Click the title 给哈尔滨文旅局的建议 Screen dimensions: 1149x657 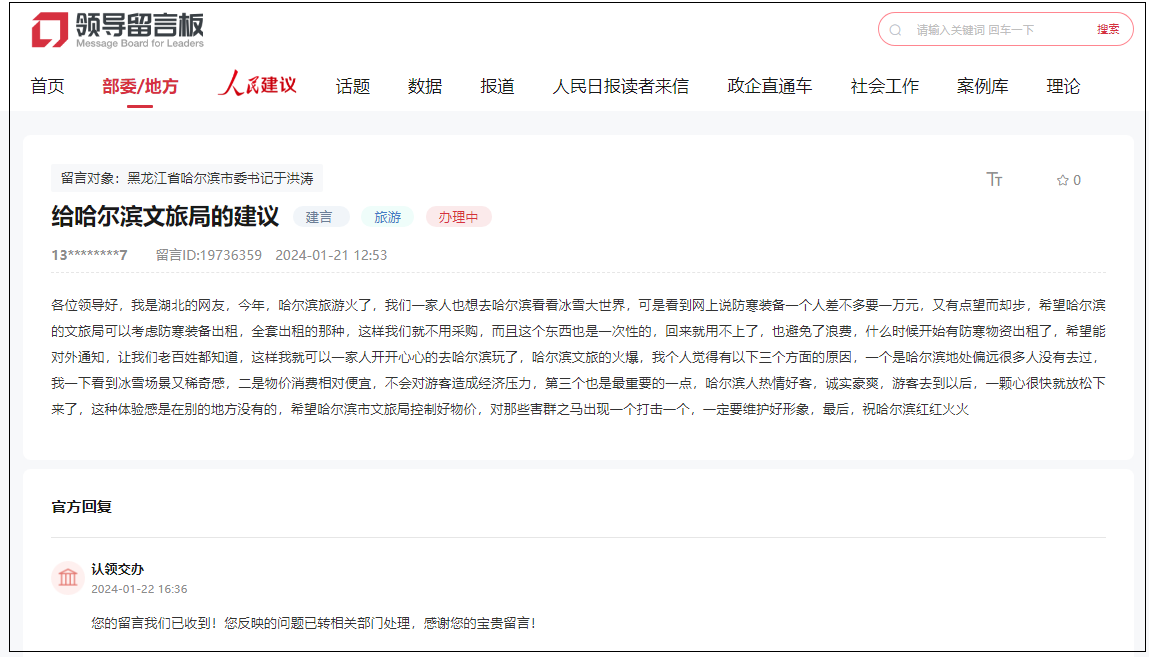166,216
